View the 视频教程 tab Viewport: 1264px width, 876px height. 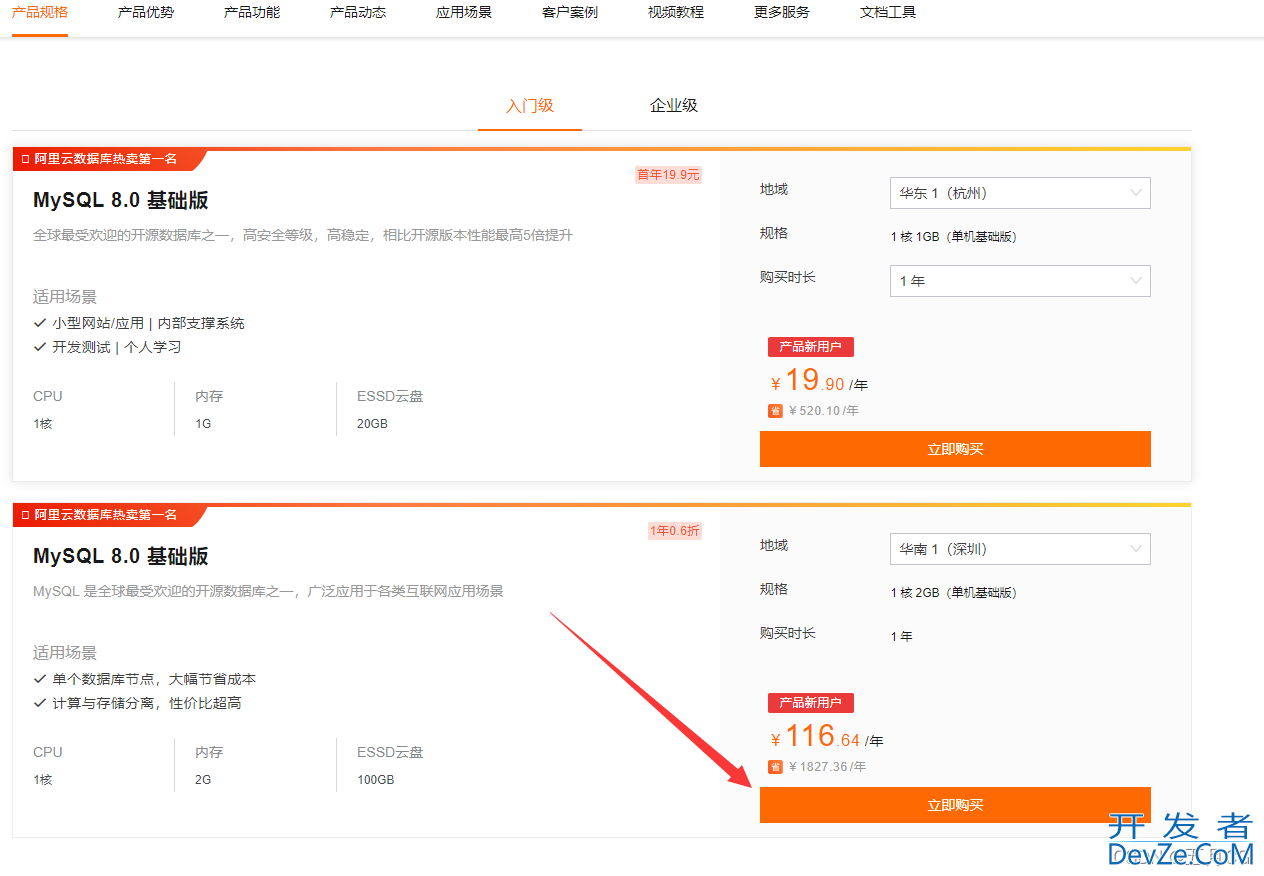point(676,13)
